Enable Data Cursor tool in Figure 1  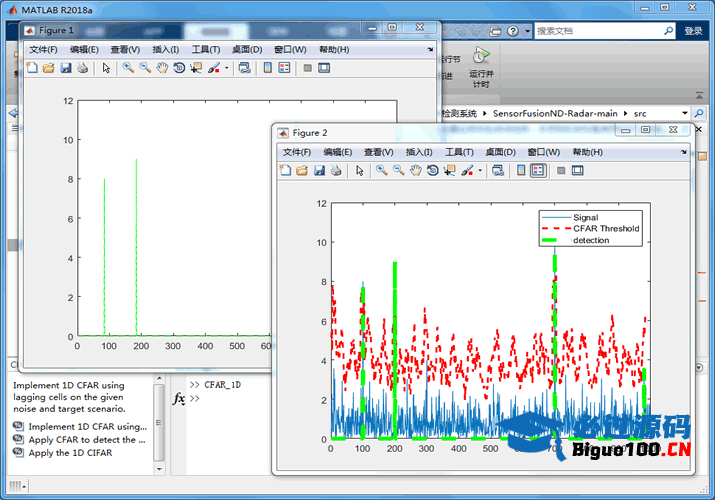click(196, 68)
